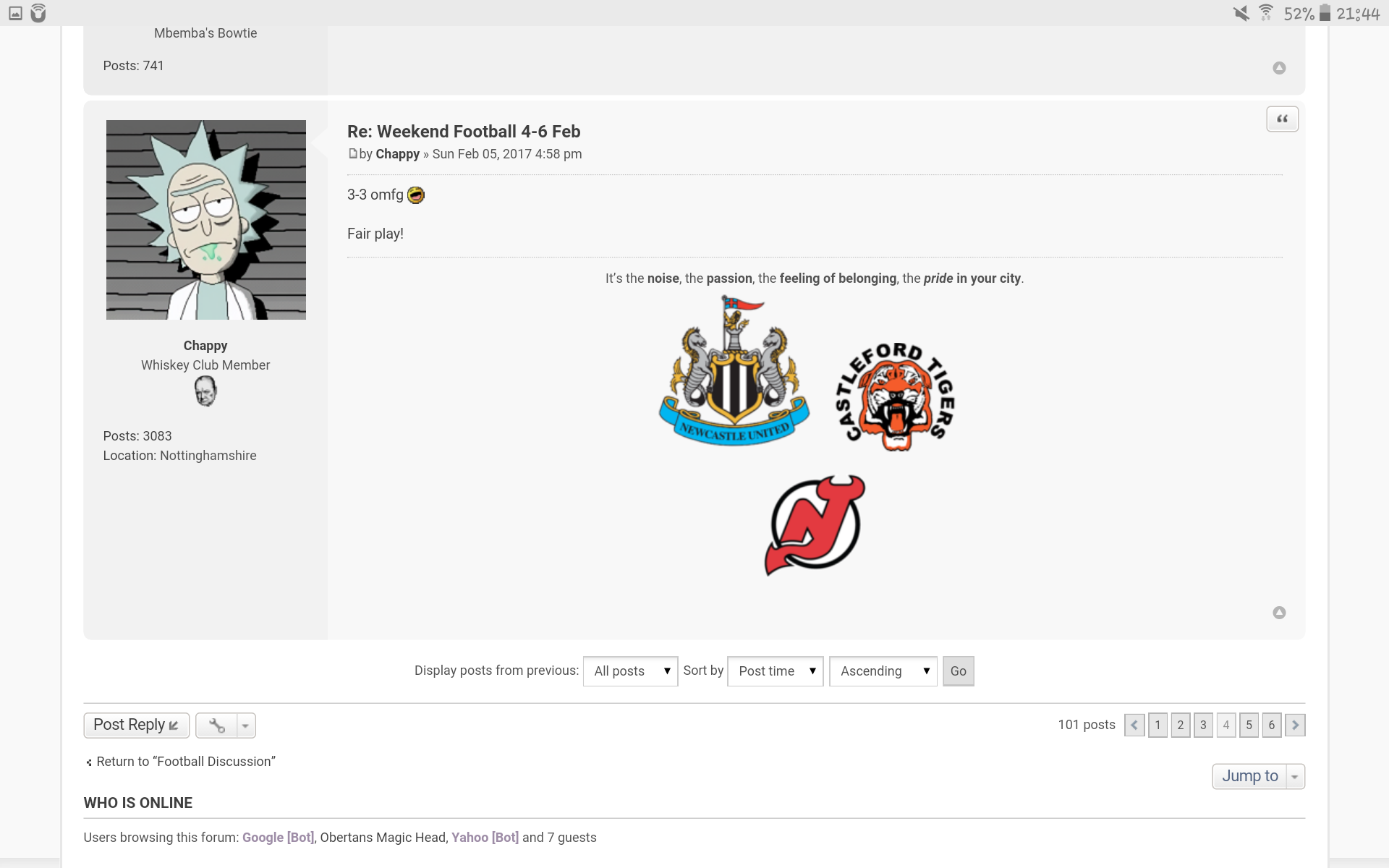Click the muted sound icon in status bar
Viewport: 1389px width, 868px height.
(1241, 13)
